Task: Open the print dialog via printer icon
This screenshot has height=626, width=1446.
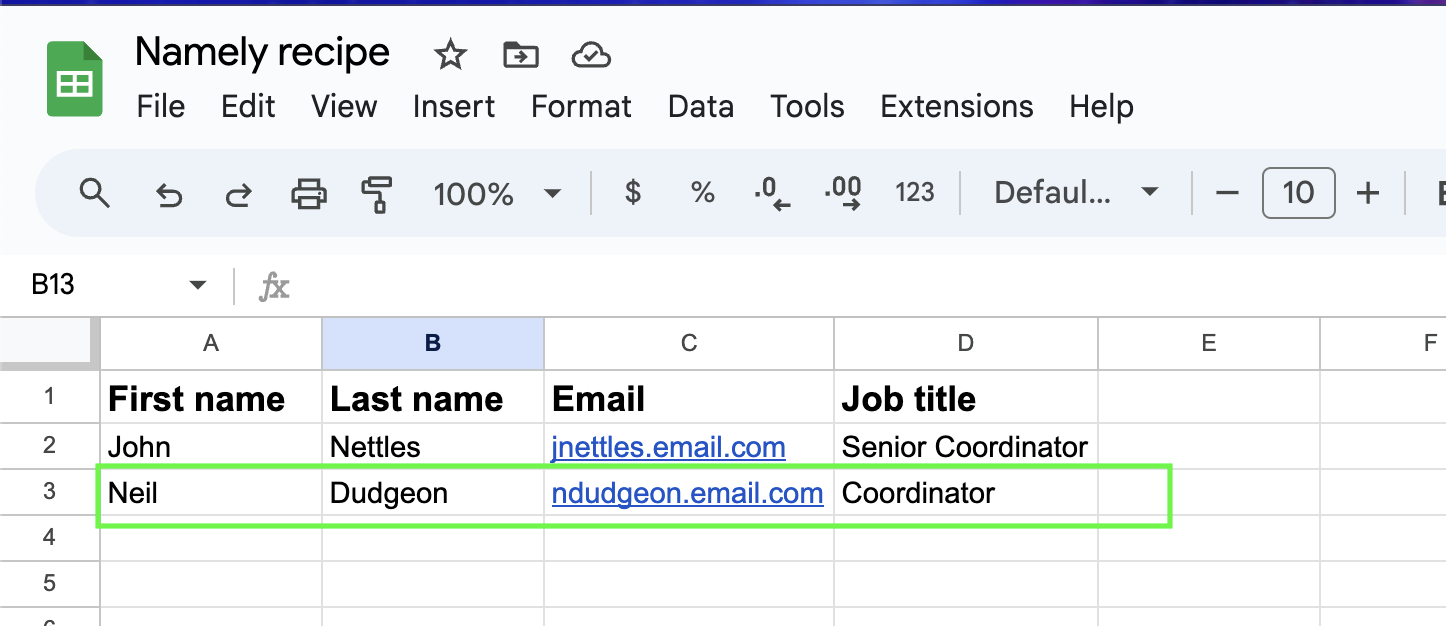Action: [308, 192]
